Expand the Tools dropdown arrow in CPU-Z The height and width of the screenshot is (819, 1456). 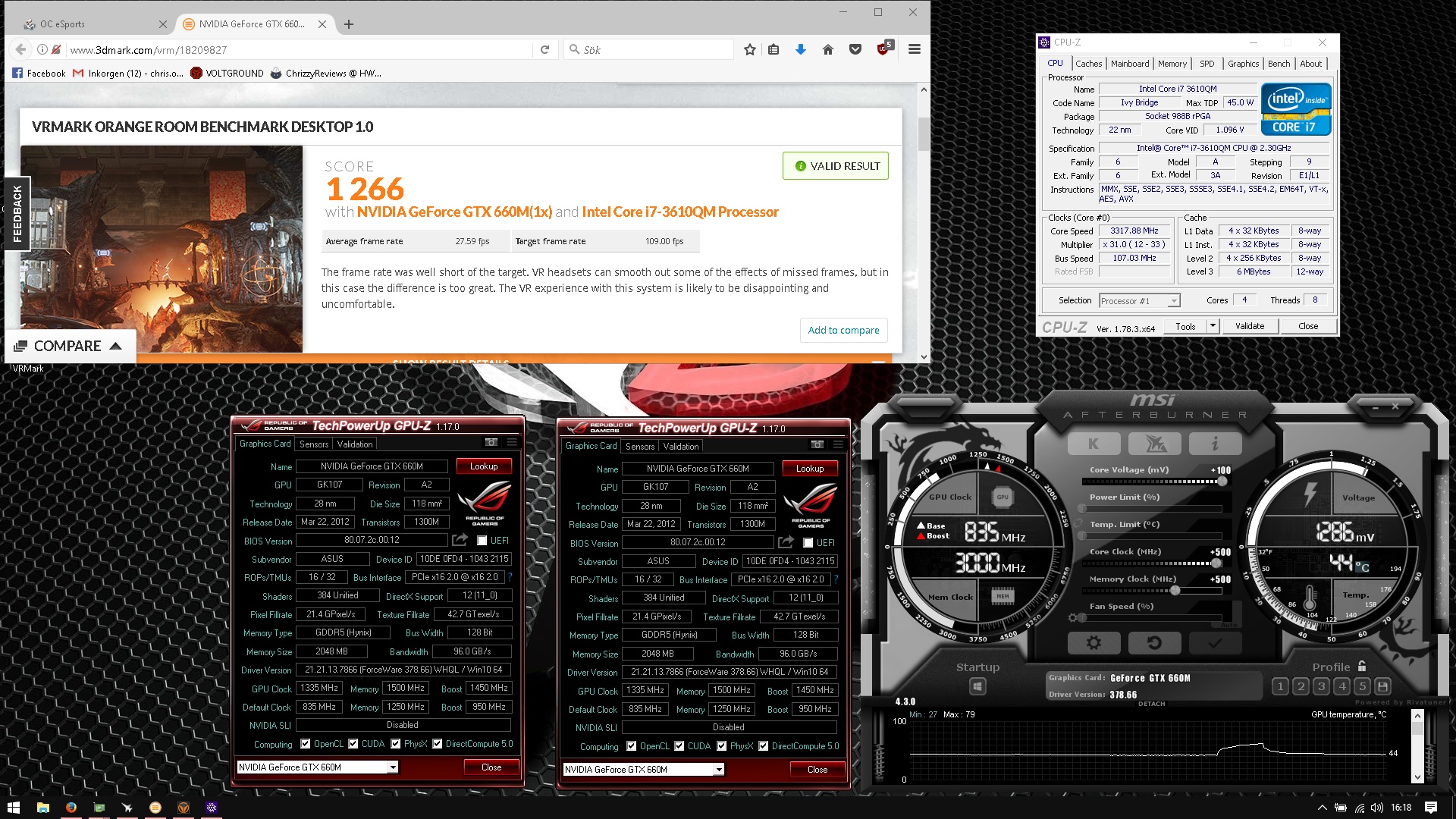(1212, 326)
